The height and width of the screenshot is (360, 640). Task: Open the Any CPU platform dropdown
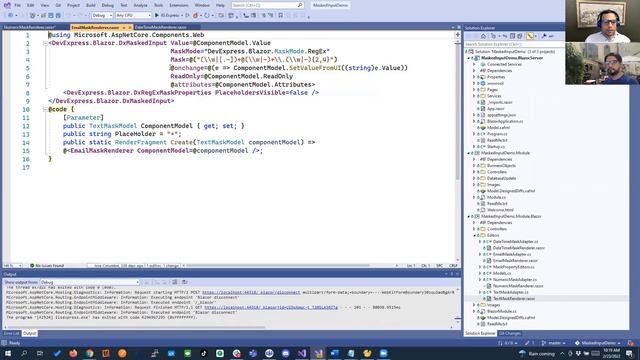pos(133,15)
